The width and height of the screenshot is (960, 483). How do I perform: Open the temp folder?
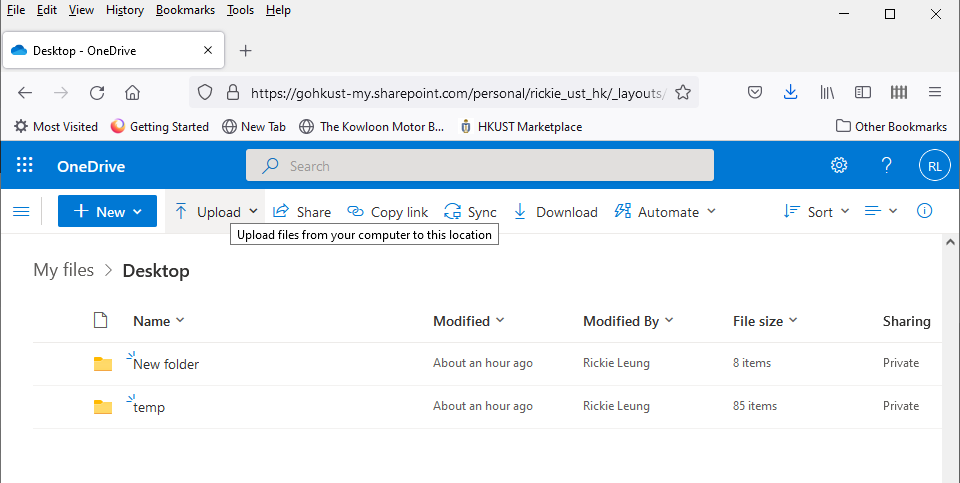[149, 407]
